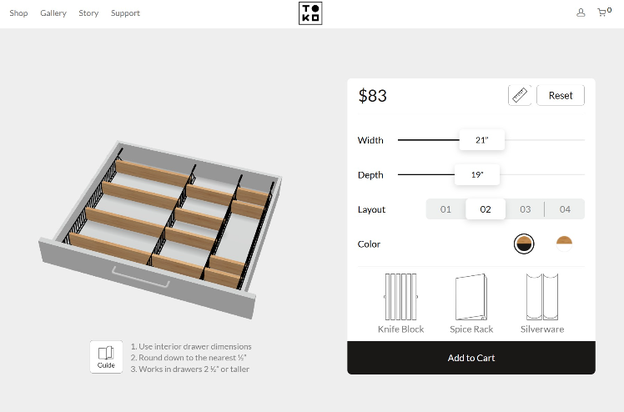Screen dimensions: 624x412
Task: Select layout option 03
Action: point(525,210)
